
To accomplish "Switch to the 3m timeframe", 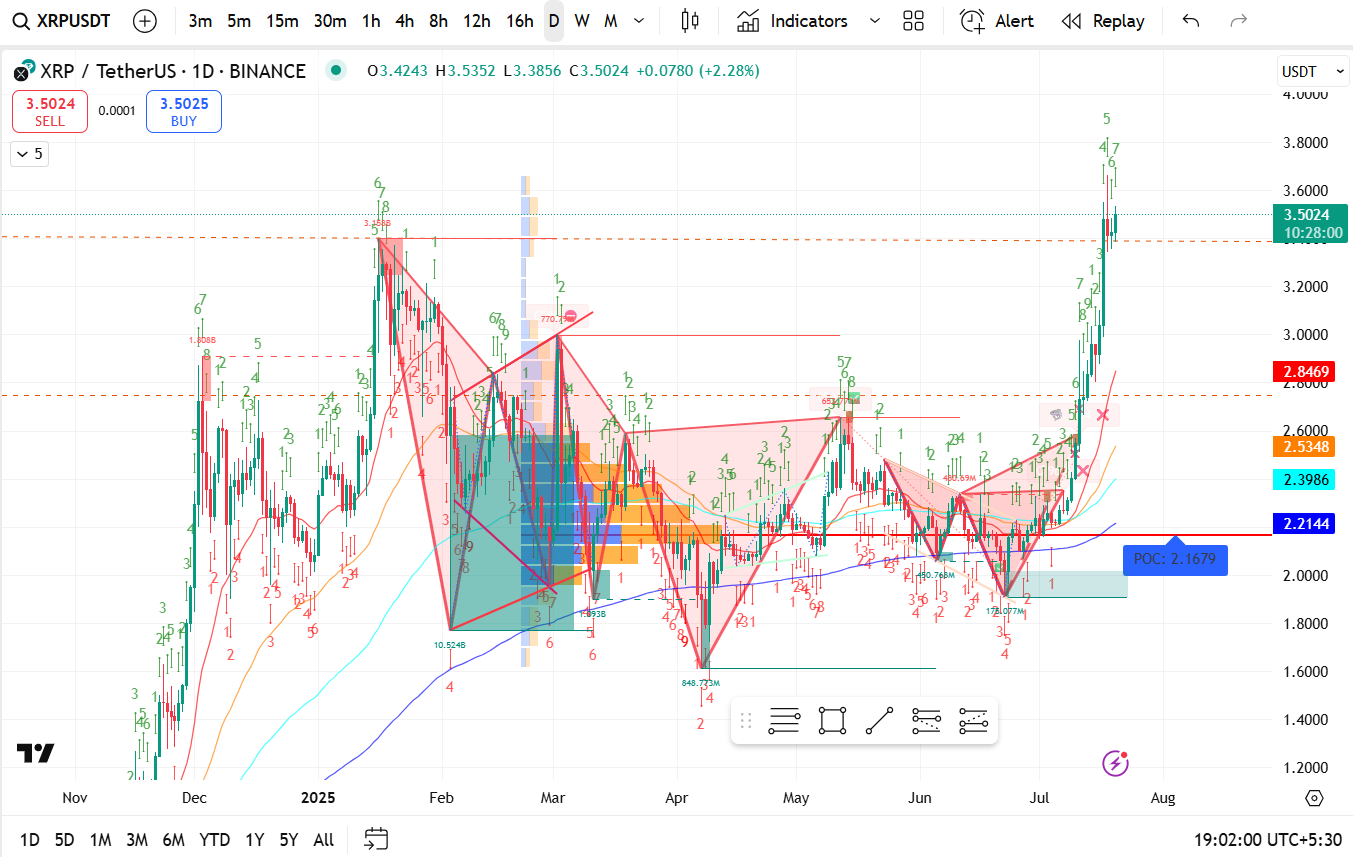I will pyautogui.click(x=200, y=21).
